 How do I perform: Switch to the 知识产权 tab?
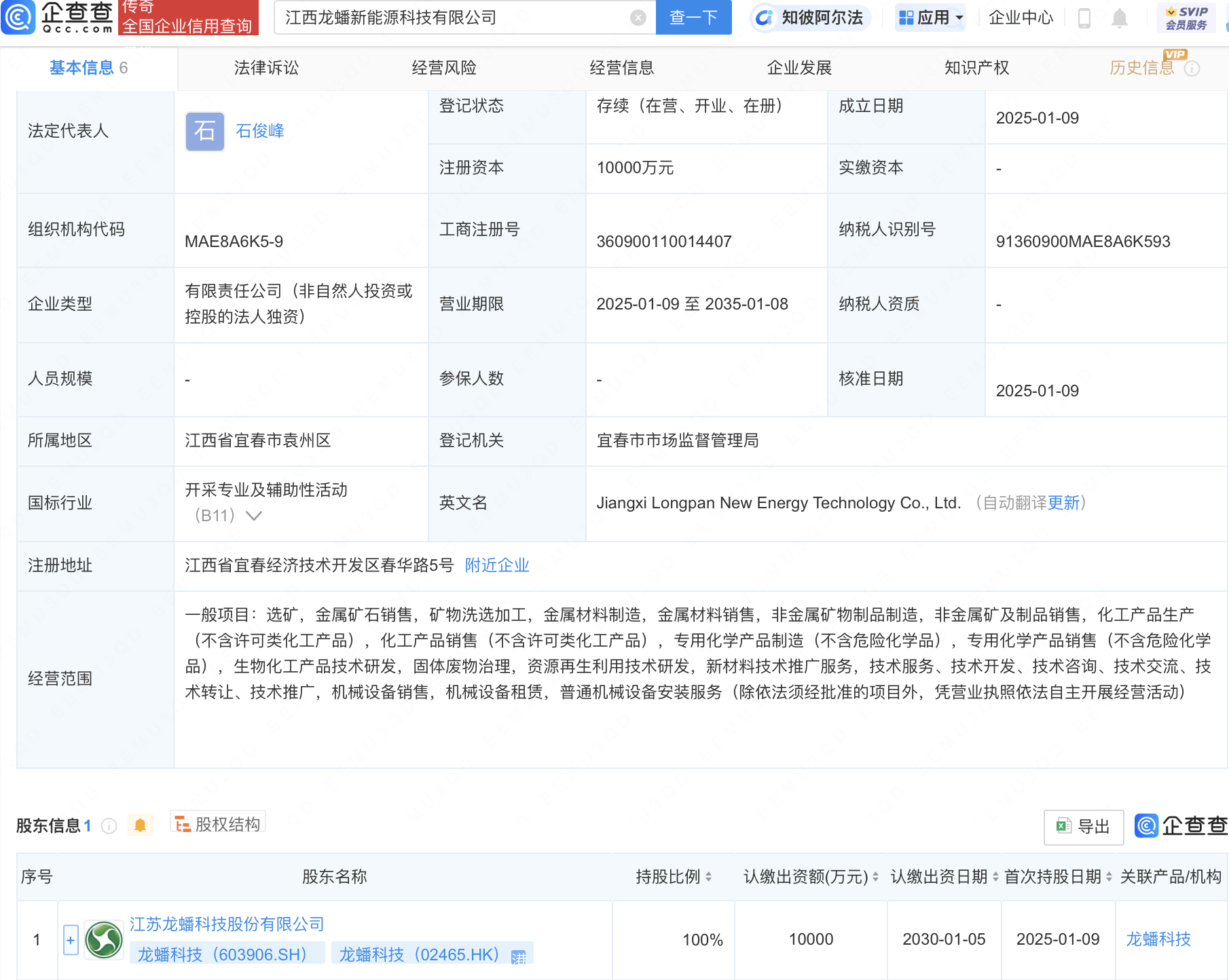pos(976,67)
